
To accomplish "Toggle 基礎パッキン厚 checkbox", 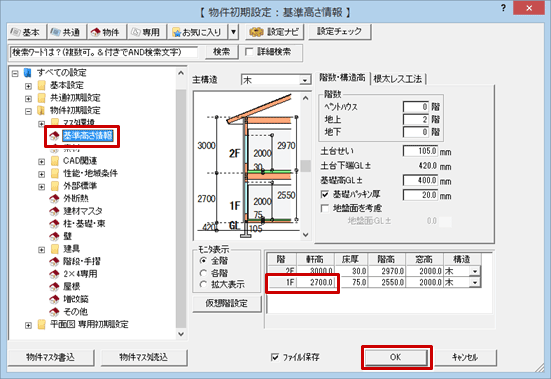I will [x=325, y=194].
